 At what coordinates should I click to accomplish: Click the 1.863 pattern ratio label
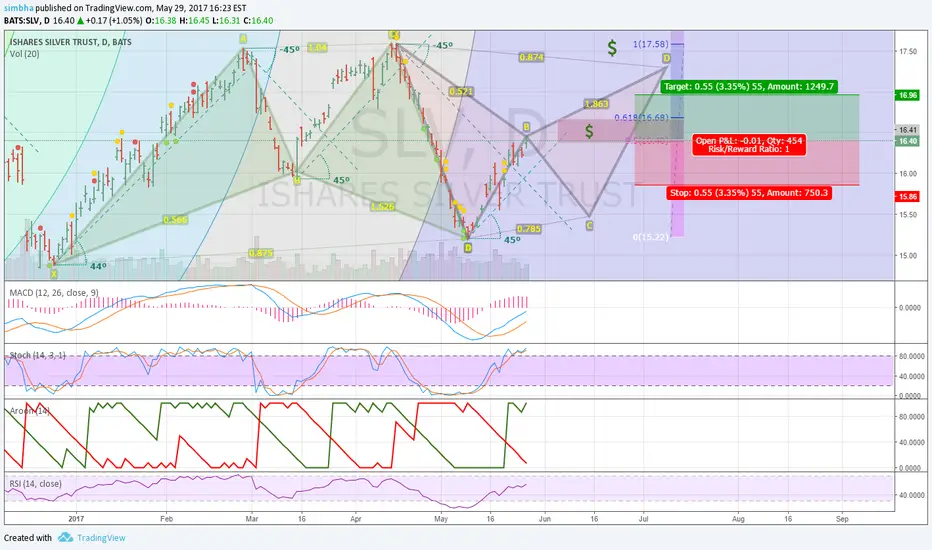pos(596,103)
